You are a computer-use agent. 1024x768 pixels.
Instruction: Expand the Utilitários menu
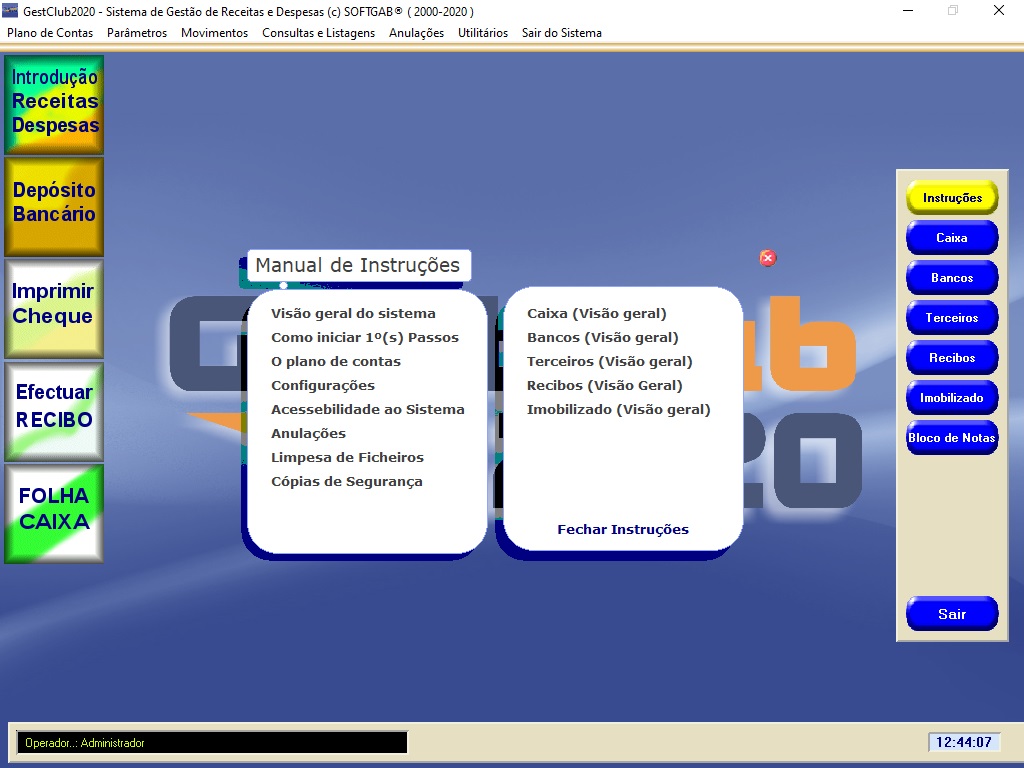pyautogui.click(x=483, y=33)
